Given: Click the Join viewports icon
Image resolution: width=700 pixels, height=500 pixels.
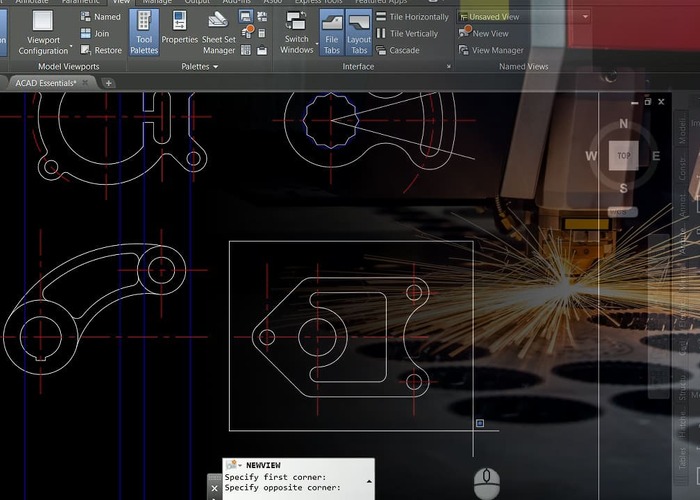Looking at the screenshot, I should click(85, 33).
